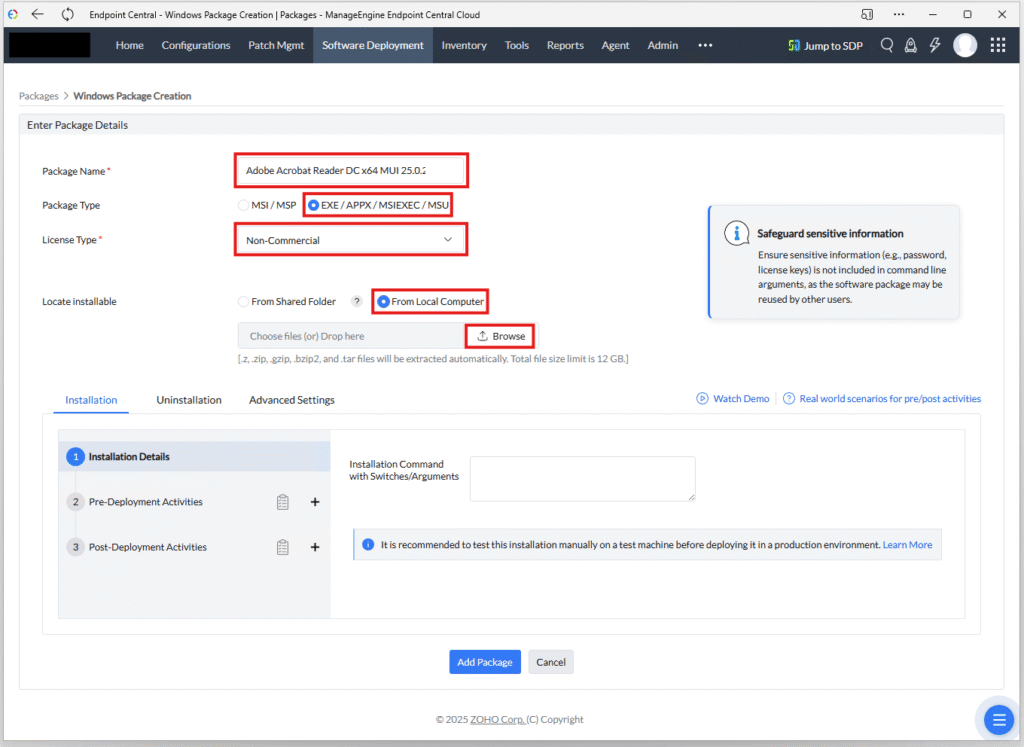The width and height of the screenshot is (1024, 747).
Task: Open the blue floating menu button
Action: click(x=997, y=719)
